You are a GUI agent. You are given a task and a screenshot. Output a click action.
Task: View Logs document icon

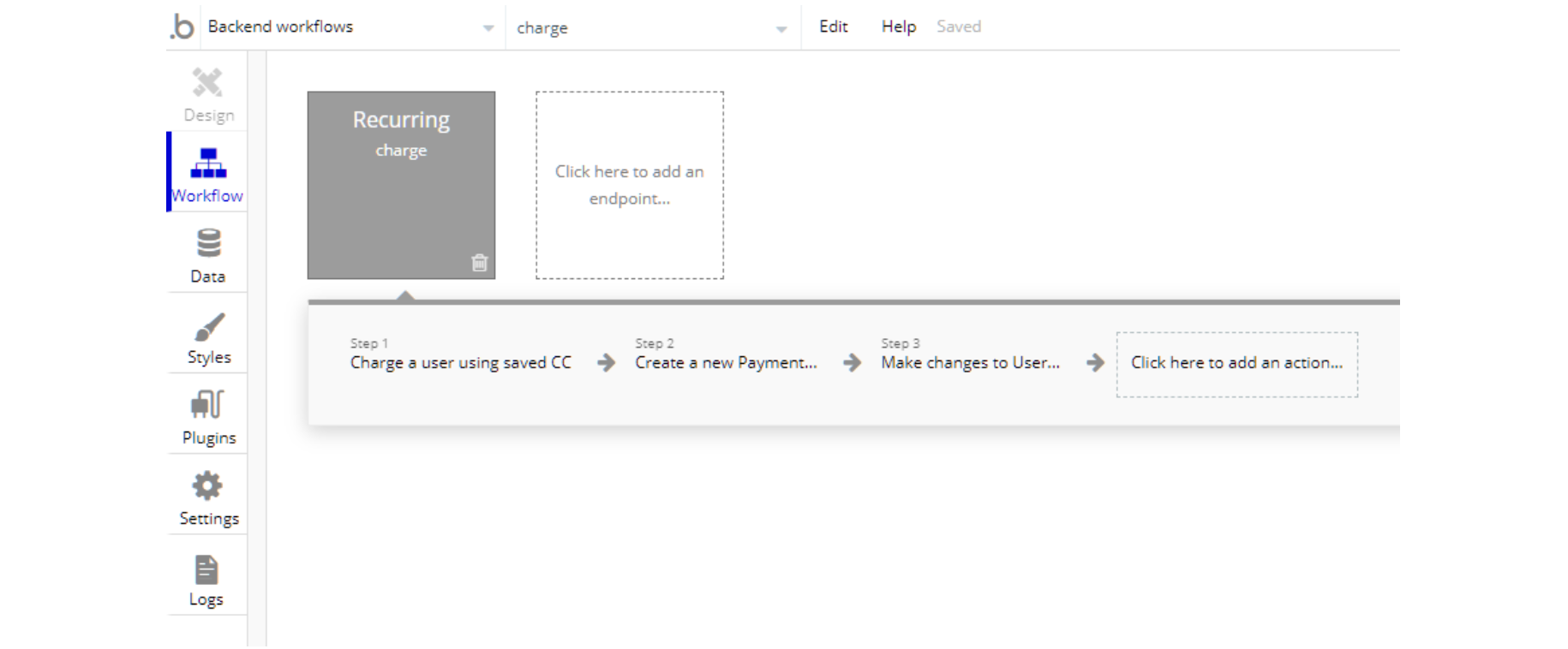(x=206, y=569)
